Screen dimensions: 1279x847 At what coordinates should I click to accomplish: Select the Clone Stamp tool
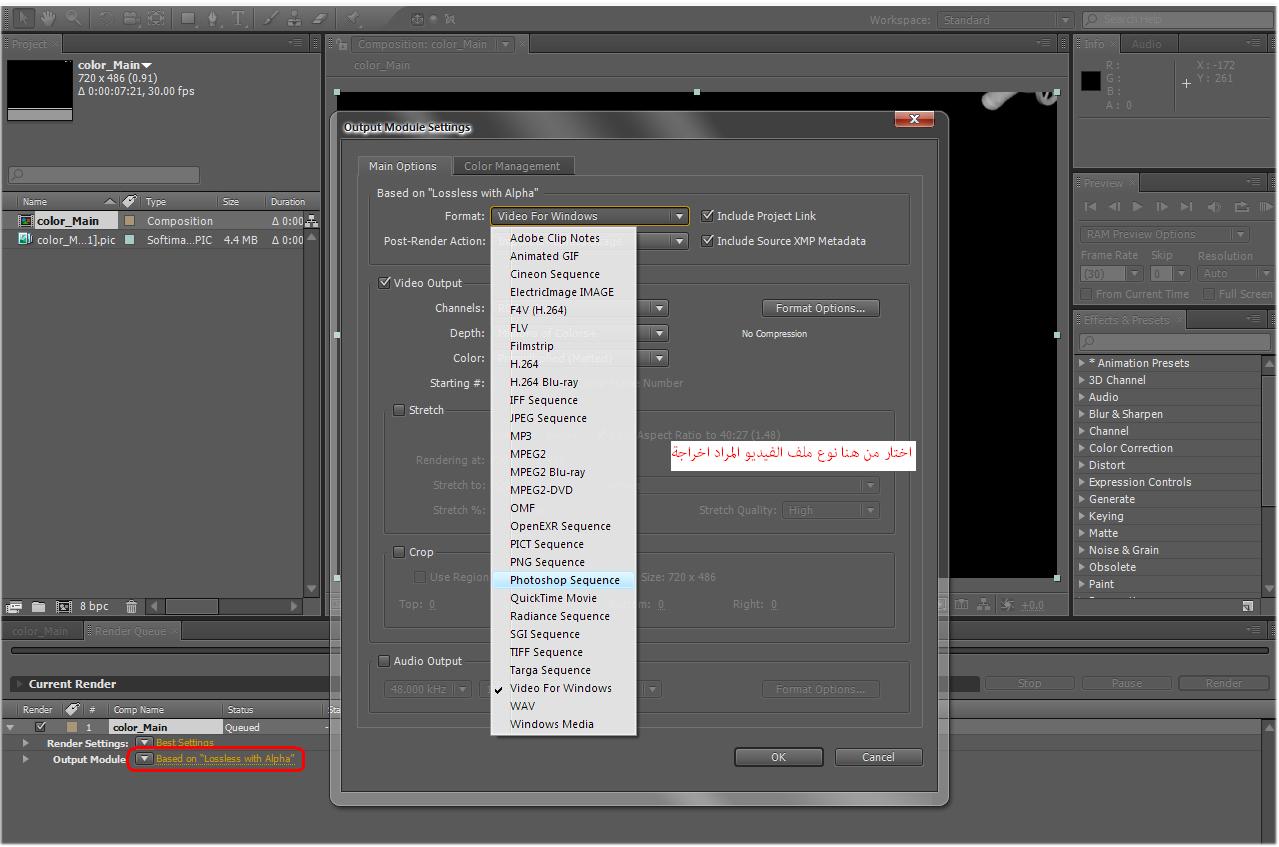(295, 18)
